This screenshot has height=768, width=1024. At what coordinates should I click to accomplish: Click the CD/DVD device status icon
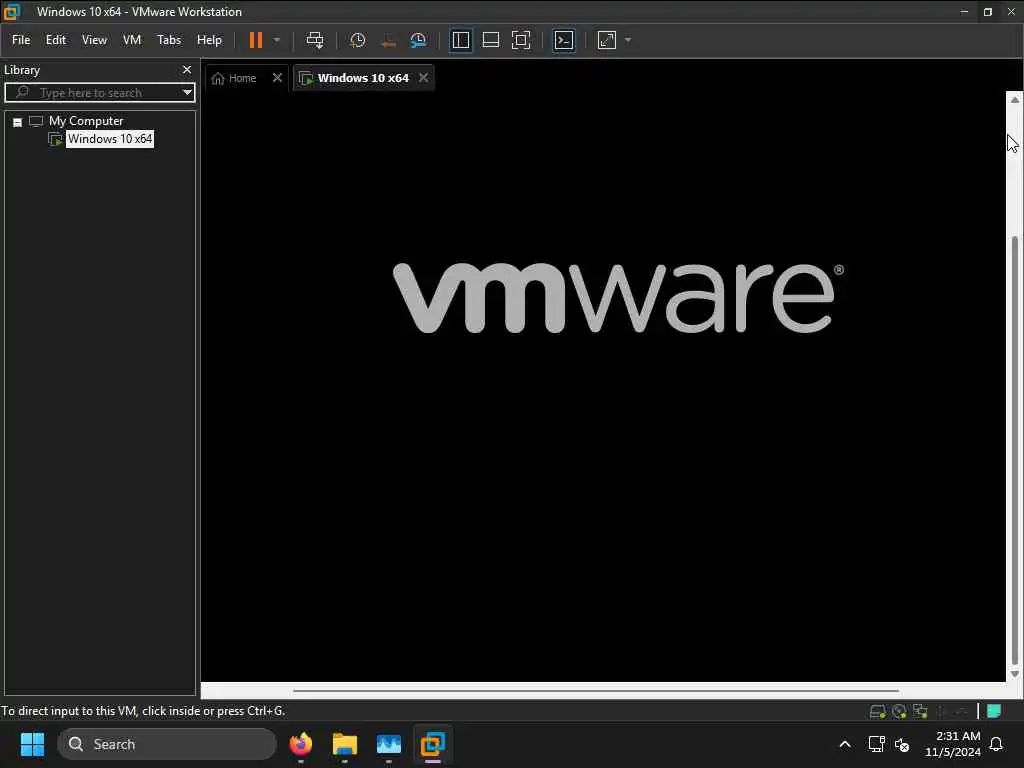(x=899, y=711)
